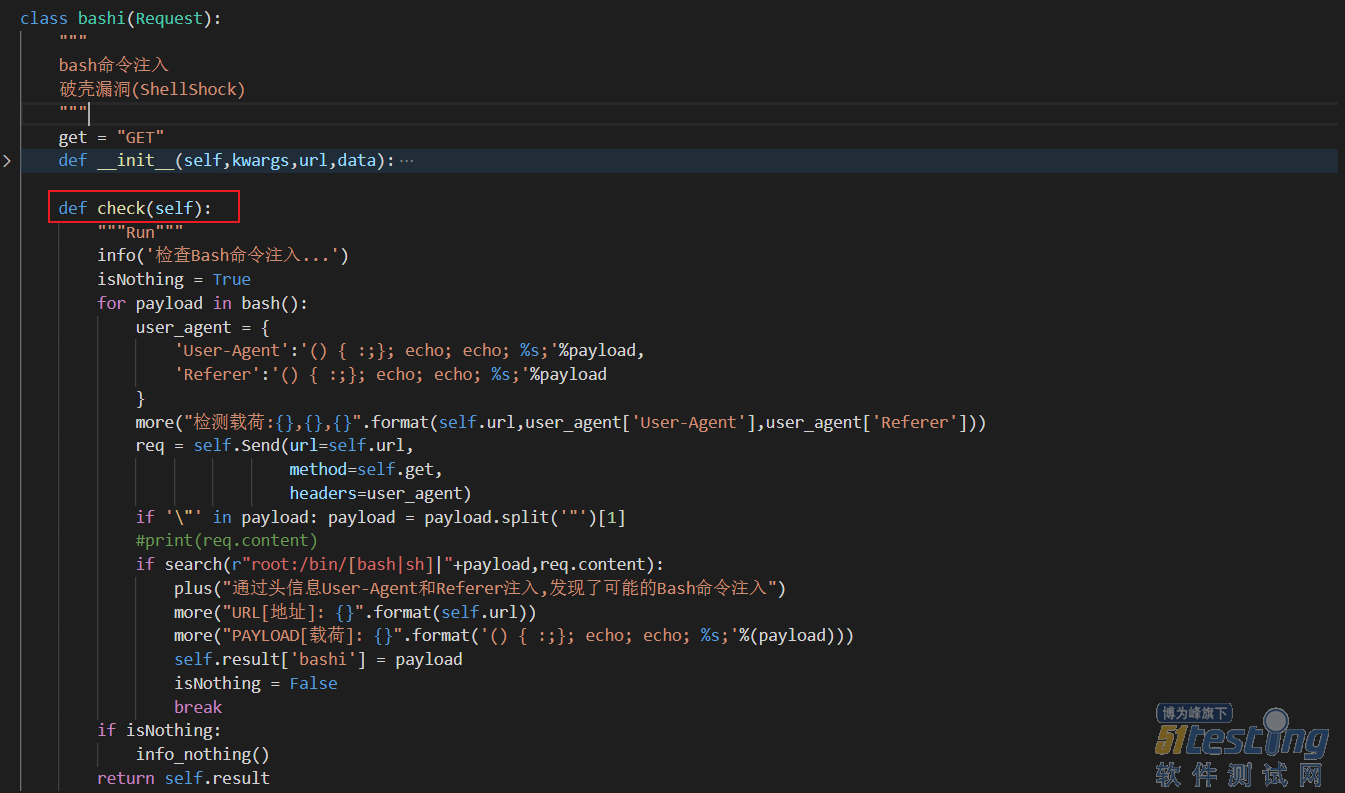Click the 'bash命令注入' docstring line
1345x793 pixels.
coord(114,65)
